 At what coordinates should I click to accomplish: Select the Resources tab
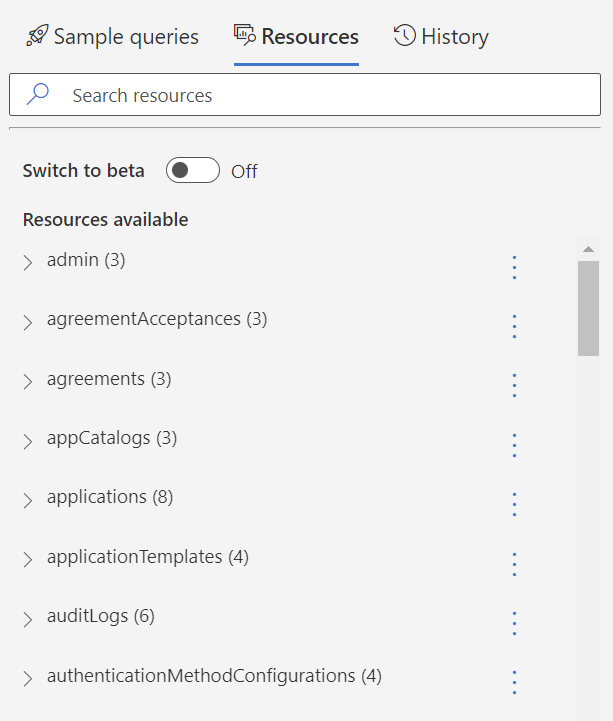[296, 37]
